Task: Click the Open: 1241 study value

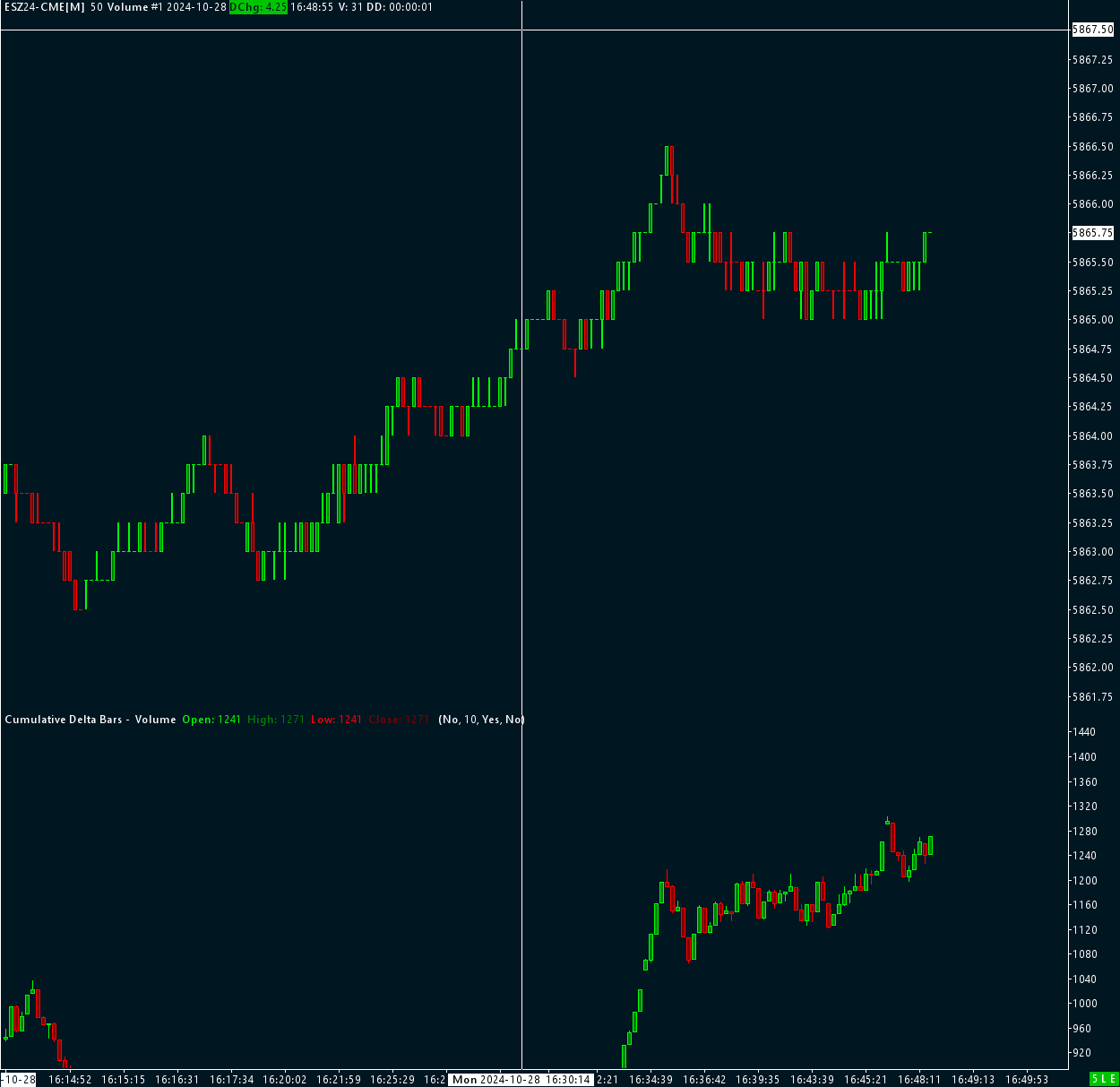Action: tap(211, 720)
